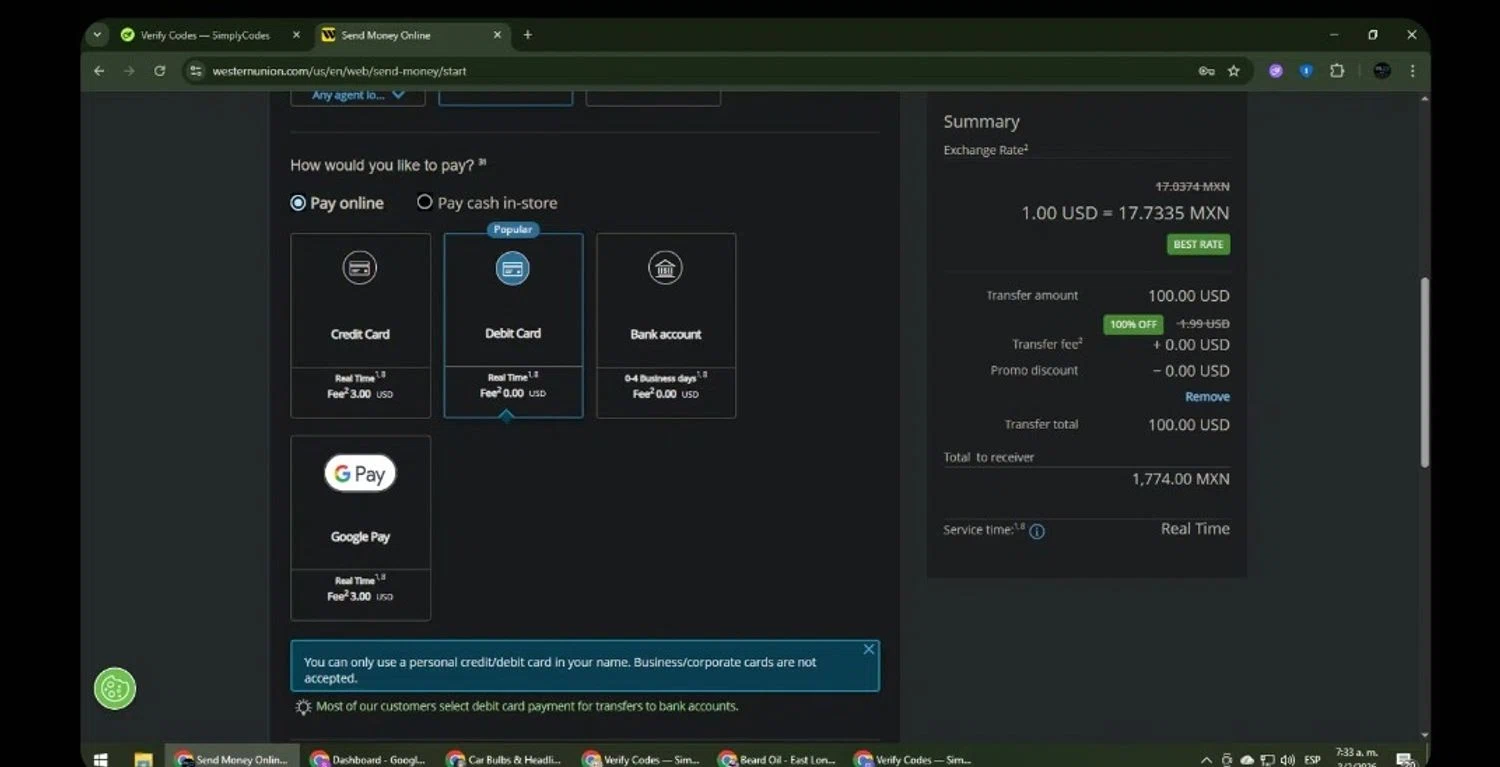The height and width of the screenshot is (767, 1500).
Task: Switch to the Verify Codes — SimplyCodes tab
Action: pos(207,35)
